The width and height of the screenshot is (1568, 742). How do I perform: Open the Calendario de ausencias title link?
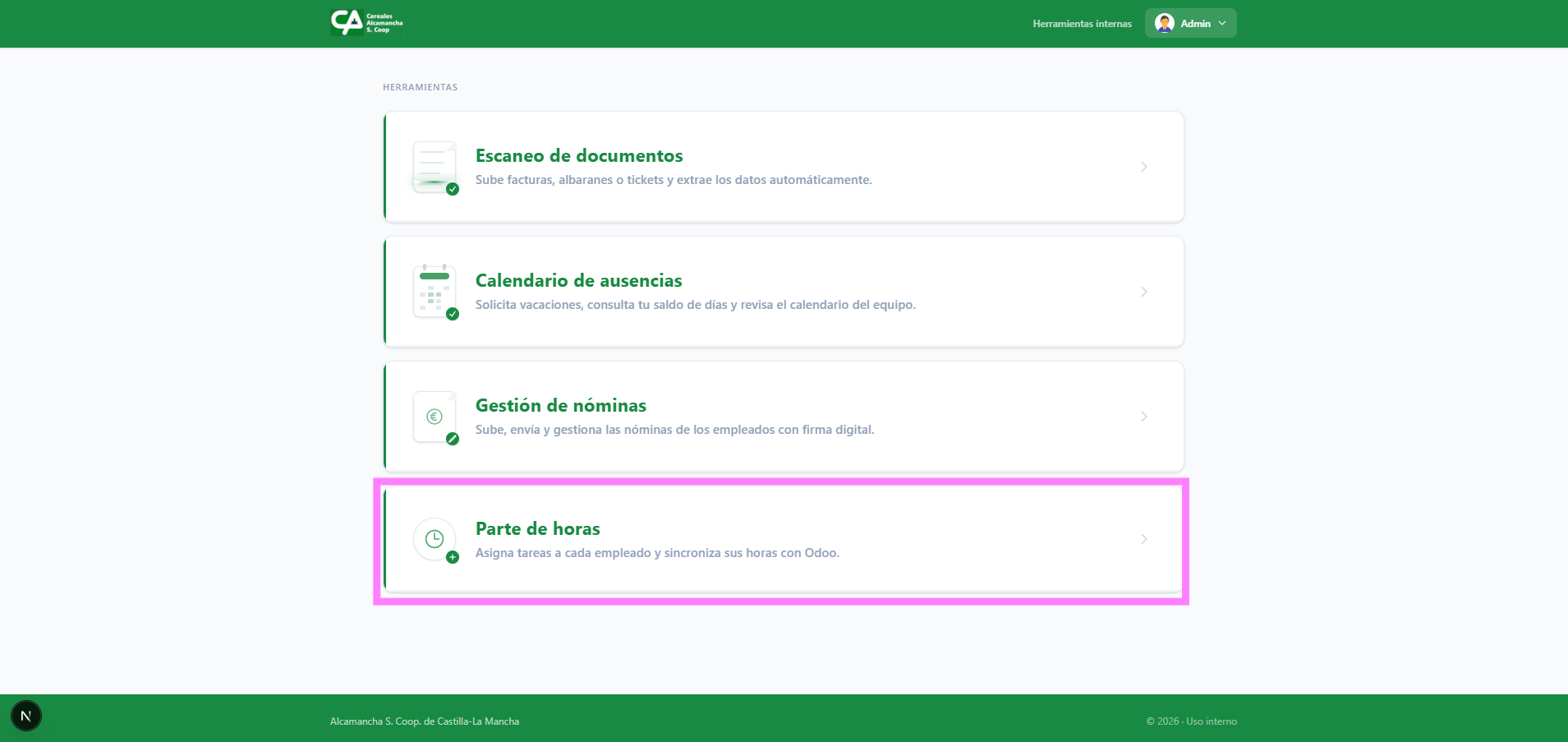coord(578,281)
